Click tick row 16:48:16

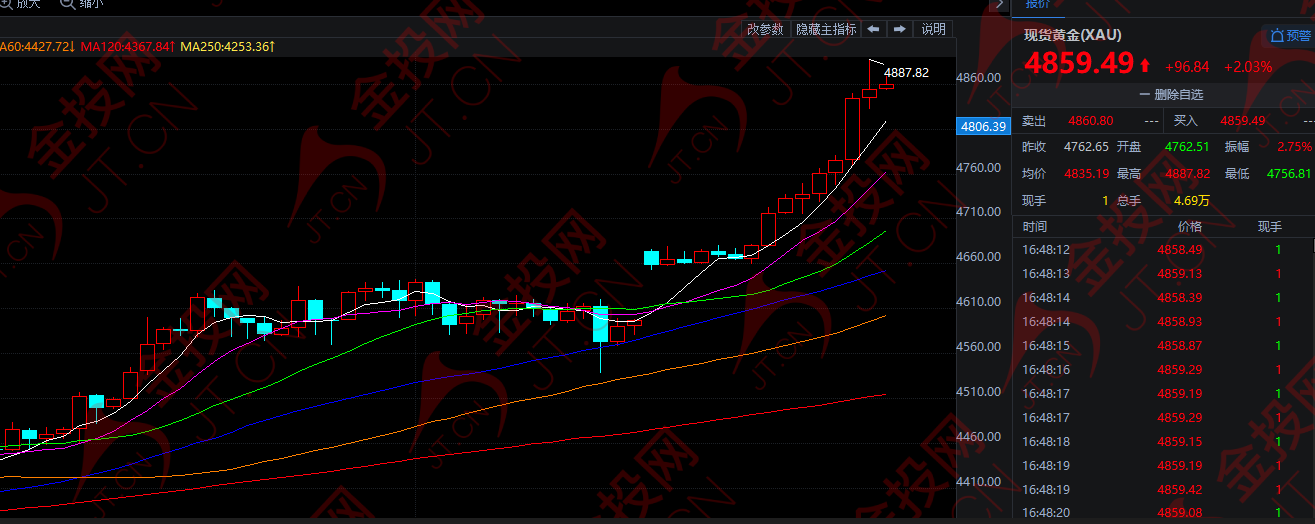click(1161, 370)
